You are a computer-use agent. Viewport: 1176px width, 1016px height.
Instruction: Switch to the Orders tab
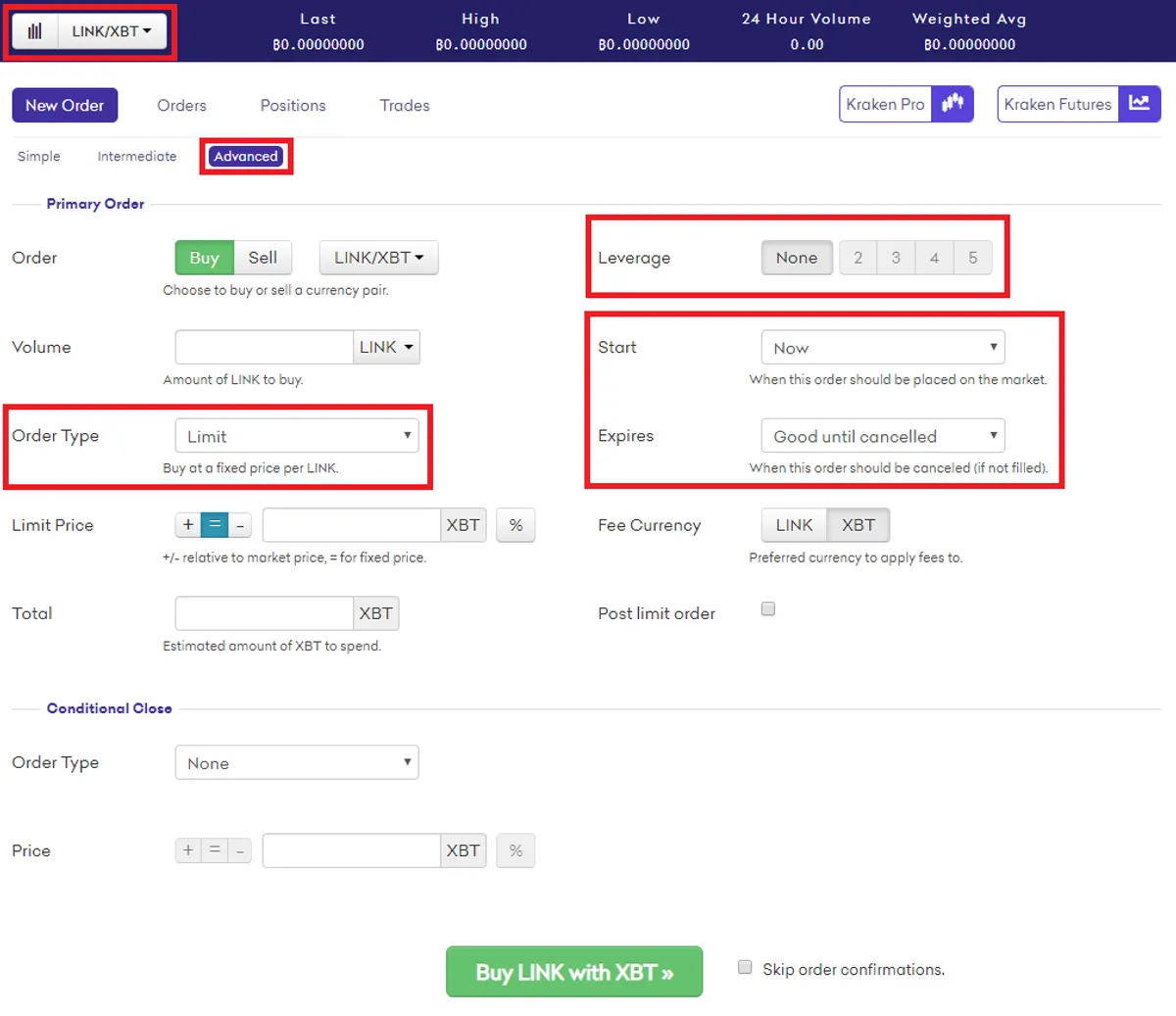[x=182, y=105]
